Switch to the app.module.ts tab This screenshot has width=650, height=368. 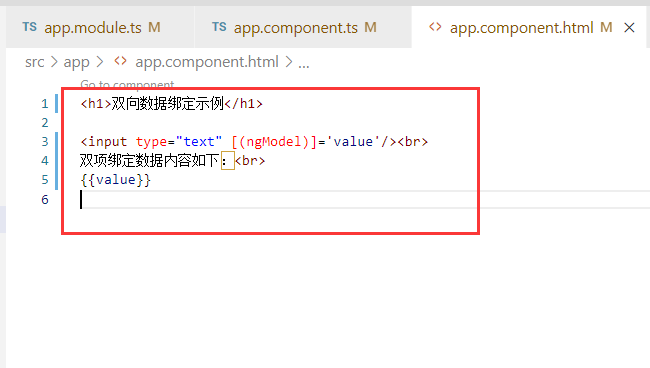tap(99, 27)
